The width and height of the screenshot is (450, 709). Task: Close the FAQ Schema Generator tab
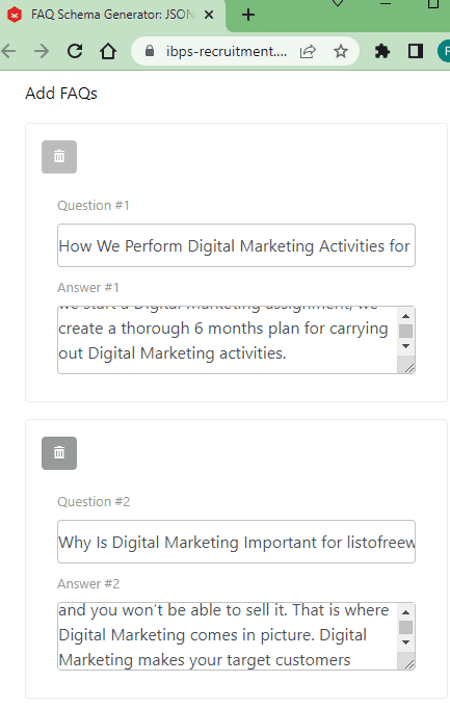pyautogui.click(x=209, y=15)
